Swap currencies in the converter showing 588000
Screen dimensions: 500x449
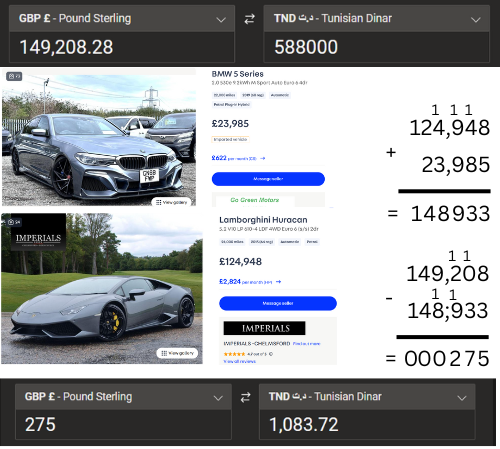[249, 19]
